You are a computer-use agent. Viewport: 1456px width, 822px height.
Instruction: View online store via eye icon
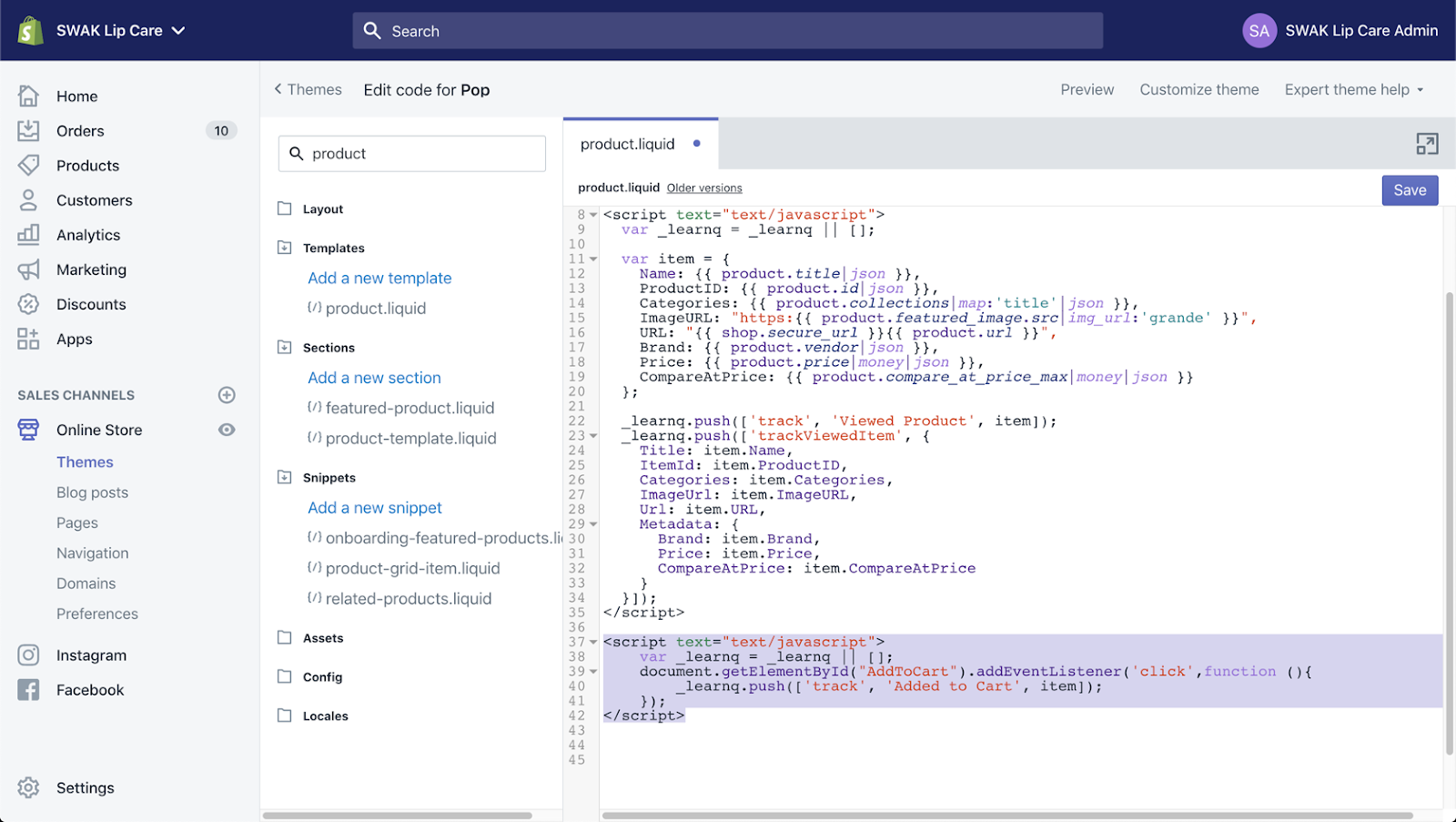pos(227,430)
